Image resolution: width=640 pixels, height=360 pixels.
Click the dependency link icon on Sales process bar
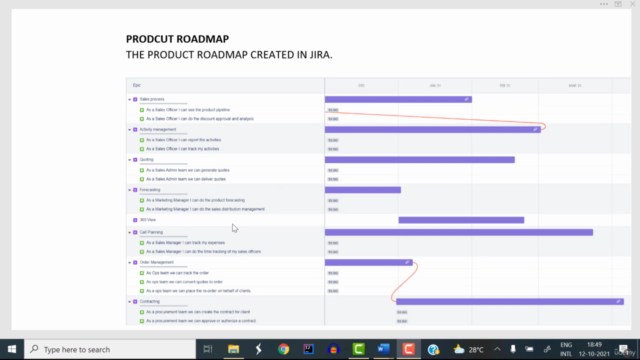pos(467,99)
